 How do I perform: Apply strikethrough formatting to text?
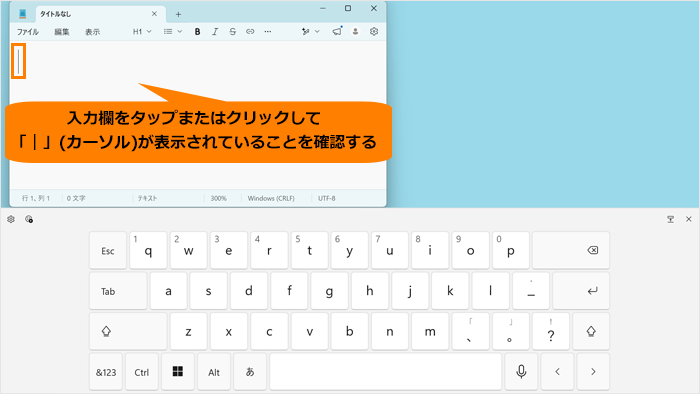pos(233,32)
